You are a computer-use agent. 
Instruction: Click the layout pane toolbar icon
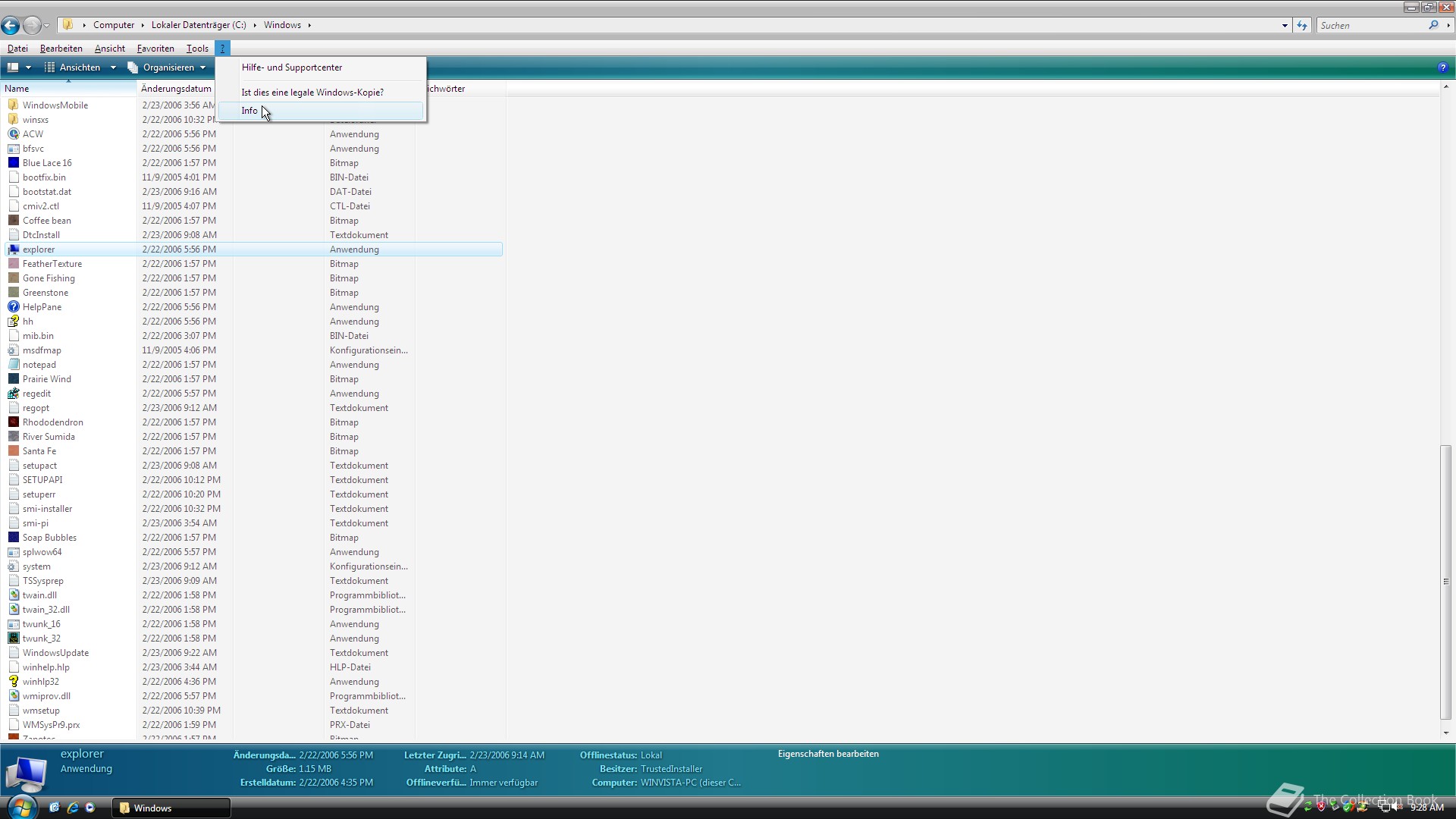pyautogui.click(x=13, y=67)
